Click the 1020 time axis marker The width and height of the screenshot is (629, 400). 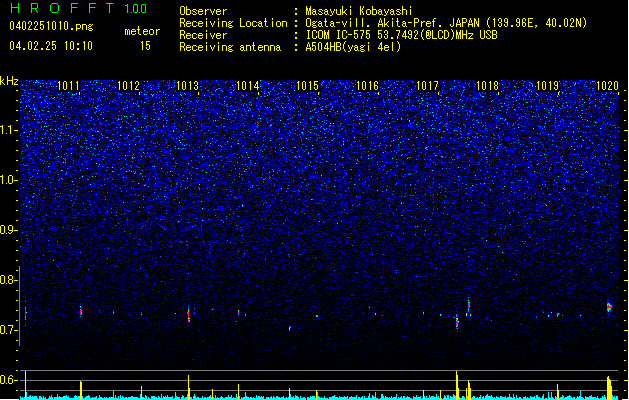point(607,86)
